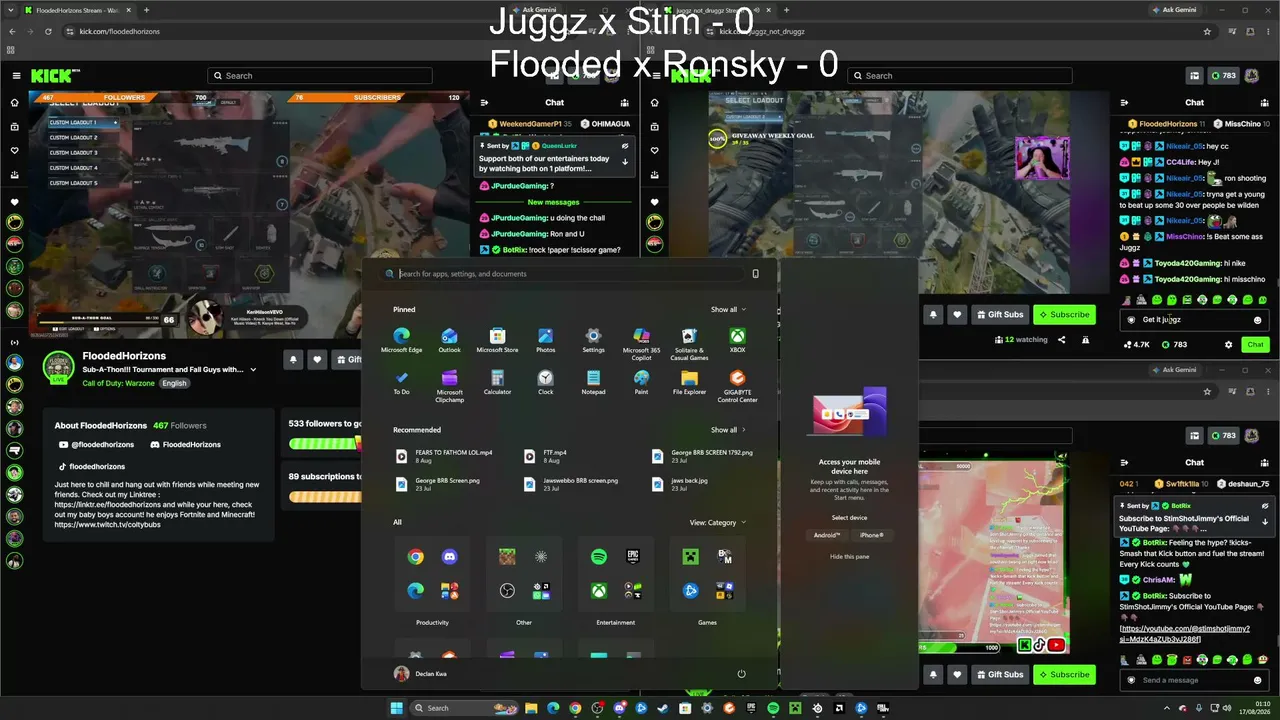1280x720 pixels.
Task: Collapse chat panel in left Kick window
Action: [x=484, y=102]
